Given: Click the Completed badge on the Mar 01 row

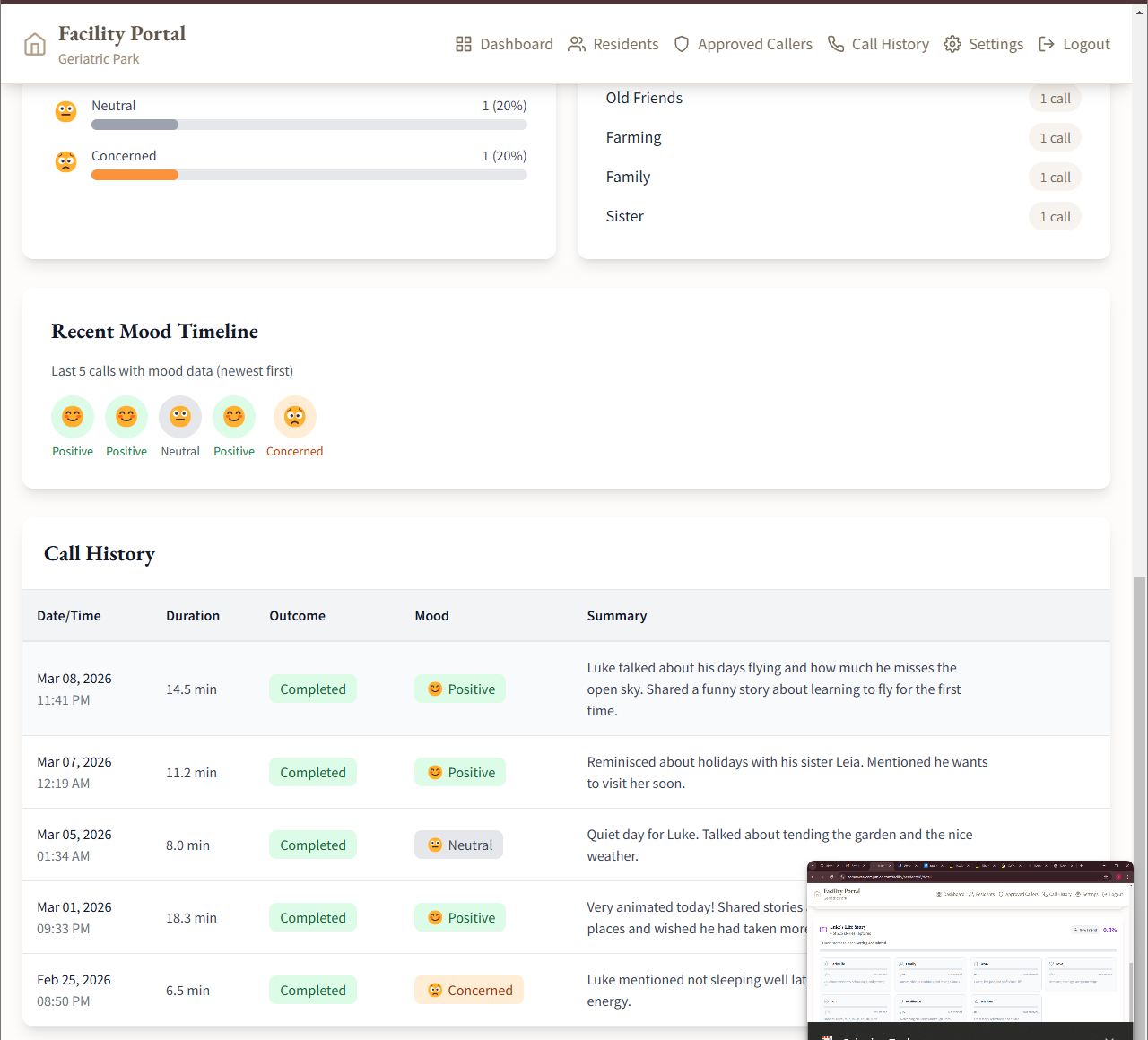Looking at the screenshot, I should [x=312, y=917].
